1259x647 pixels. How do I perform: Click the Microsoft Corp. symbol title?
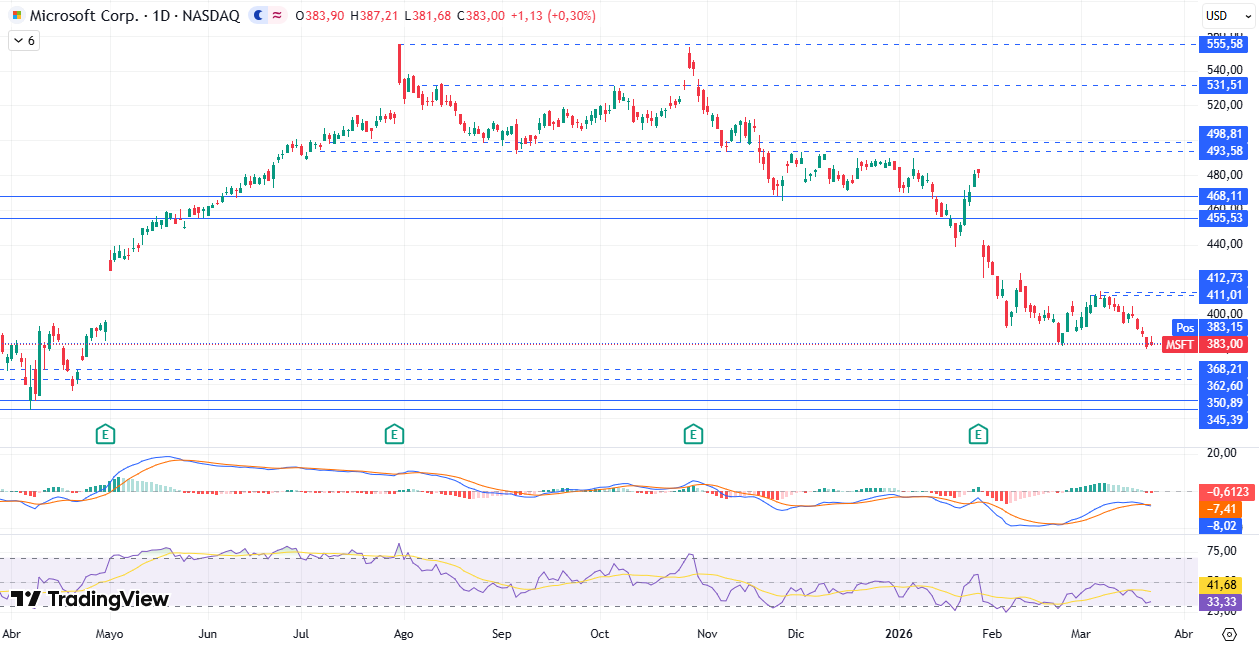pyautogui.click(x=83, y=16)
